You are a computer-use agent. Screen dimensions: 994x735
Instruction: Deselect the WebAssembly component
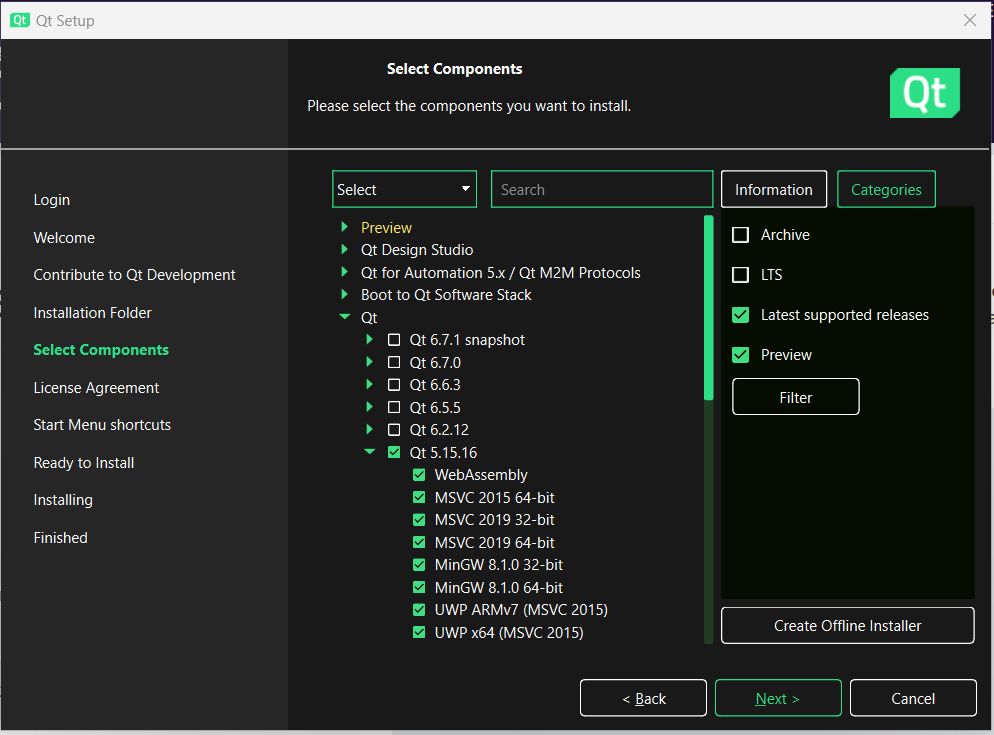tap(418, 474)
